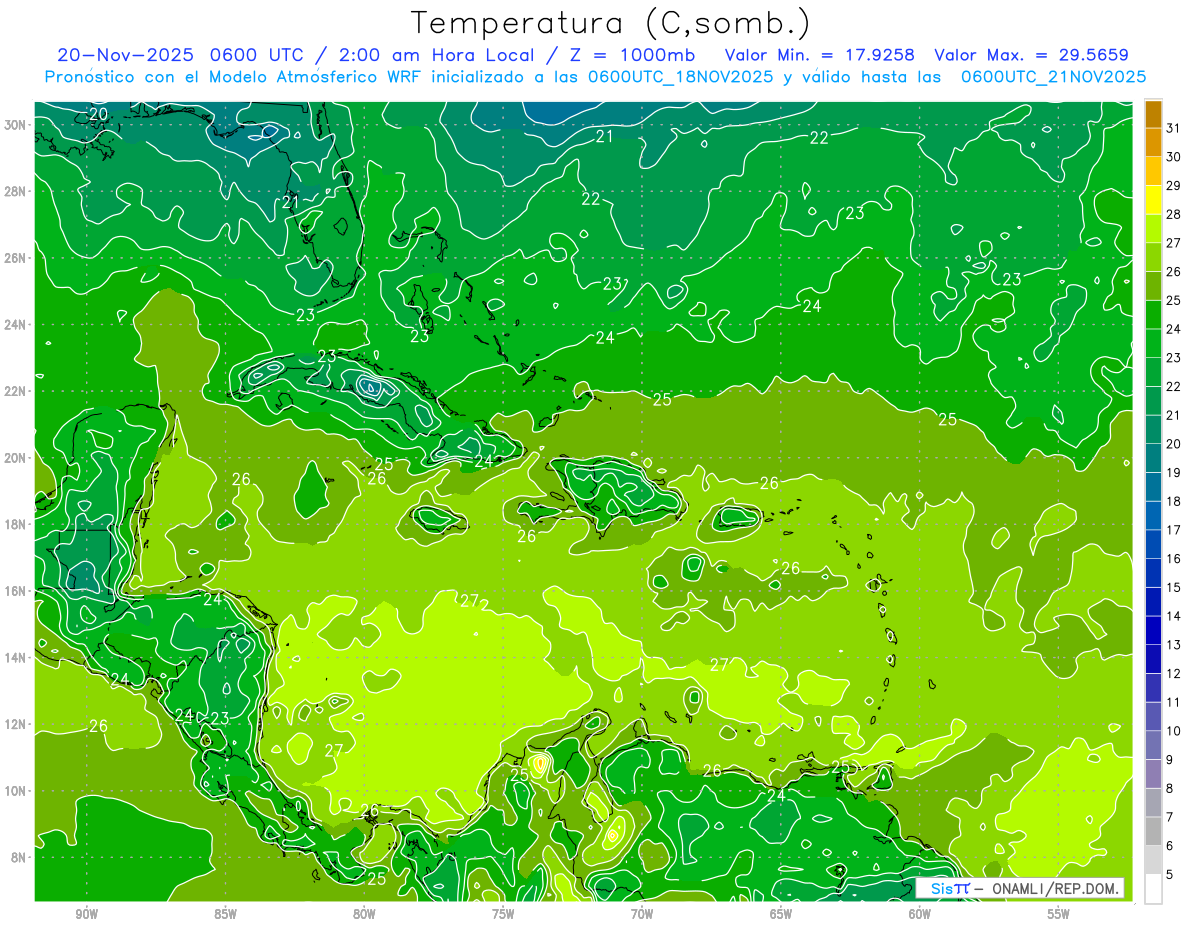The height and width of the screenshot is (927, 1200).
Task: Click the 80W longitude axis label
Action: [x=364, y=915]
